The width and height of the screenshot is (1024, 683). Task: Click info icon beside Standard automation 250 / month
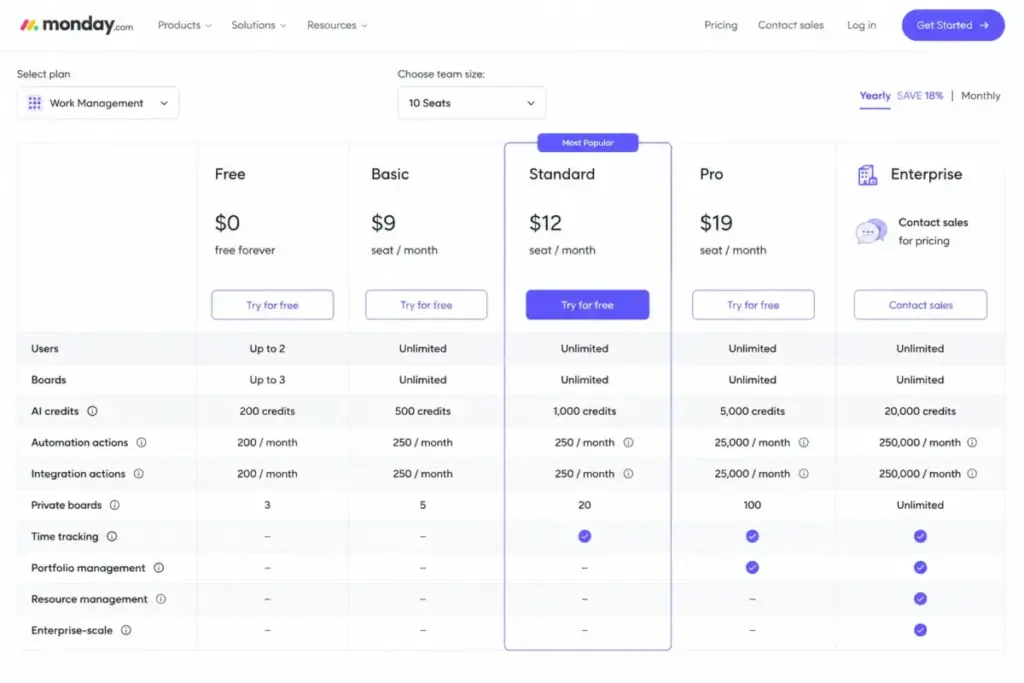628,442
